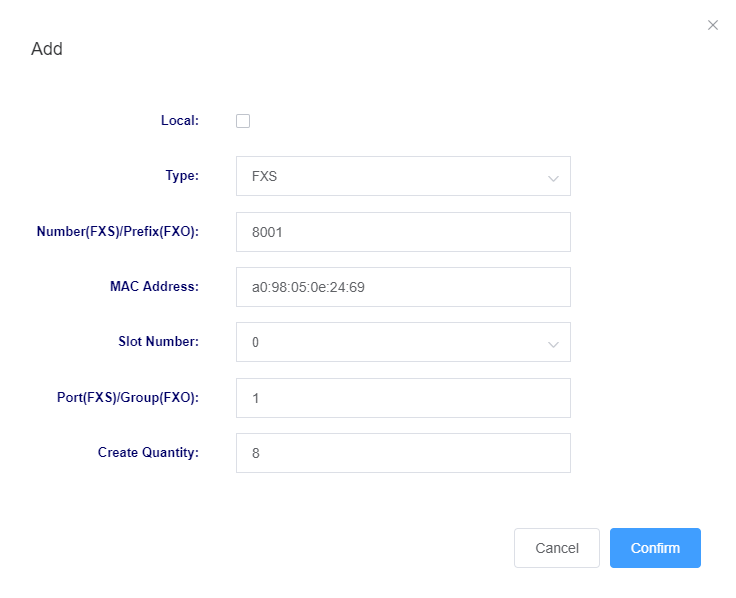Tick the Local checkbox
This screenshot has width=736, height=598.
[243, 121]
